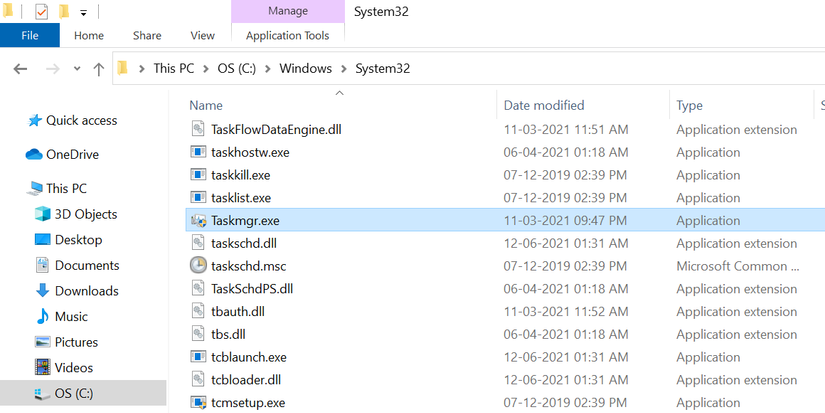Click the 3D Objects cube icon
The image size is (825, 413).
click(42, 214)
